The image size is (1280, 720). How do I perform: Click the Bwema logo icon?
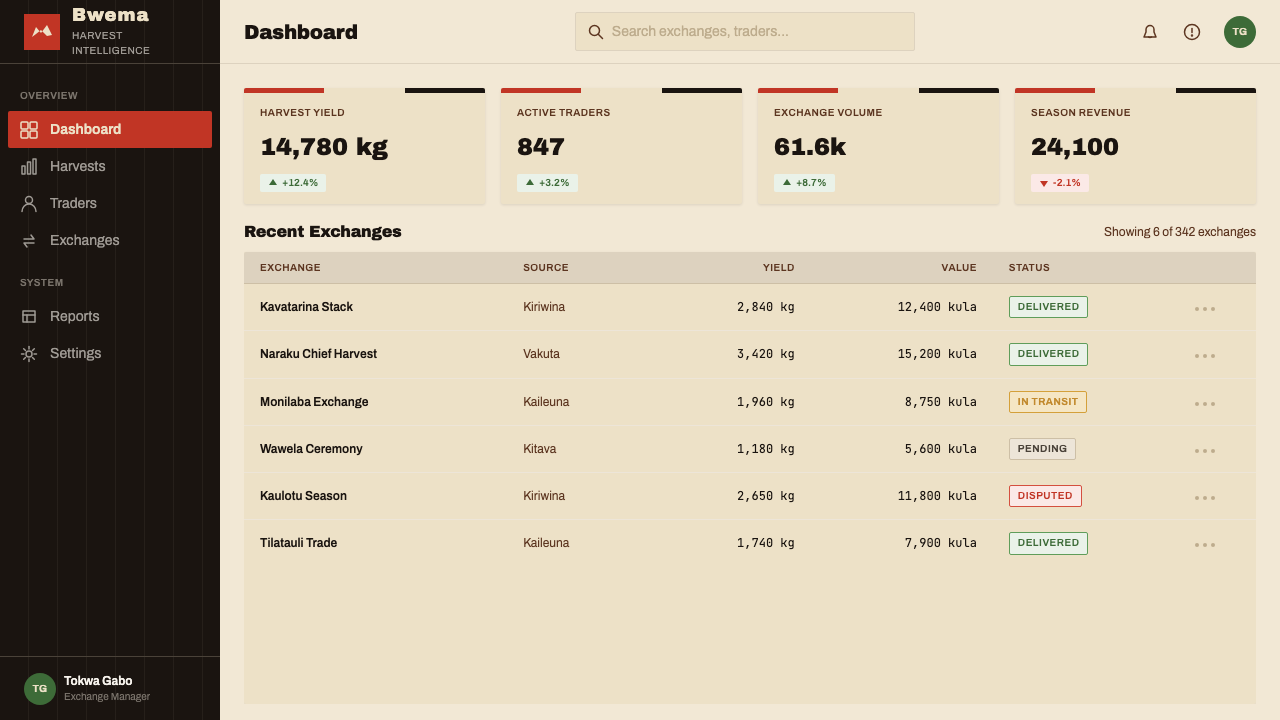42,32
